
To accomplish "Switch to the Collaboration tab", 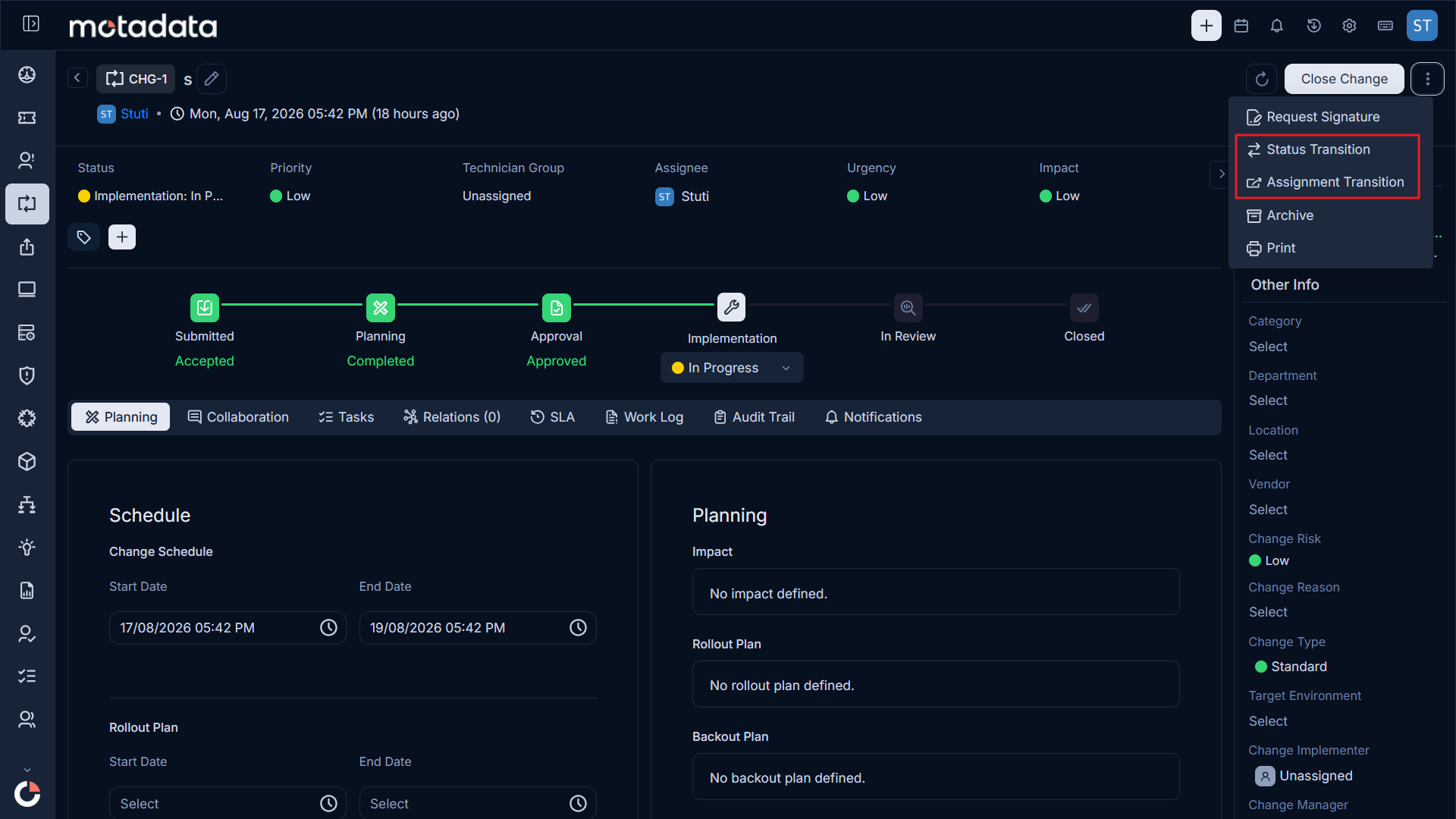I will [238, 417].
